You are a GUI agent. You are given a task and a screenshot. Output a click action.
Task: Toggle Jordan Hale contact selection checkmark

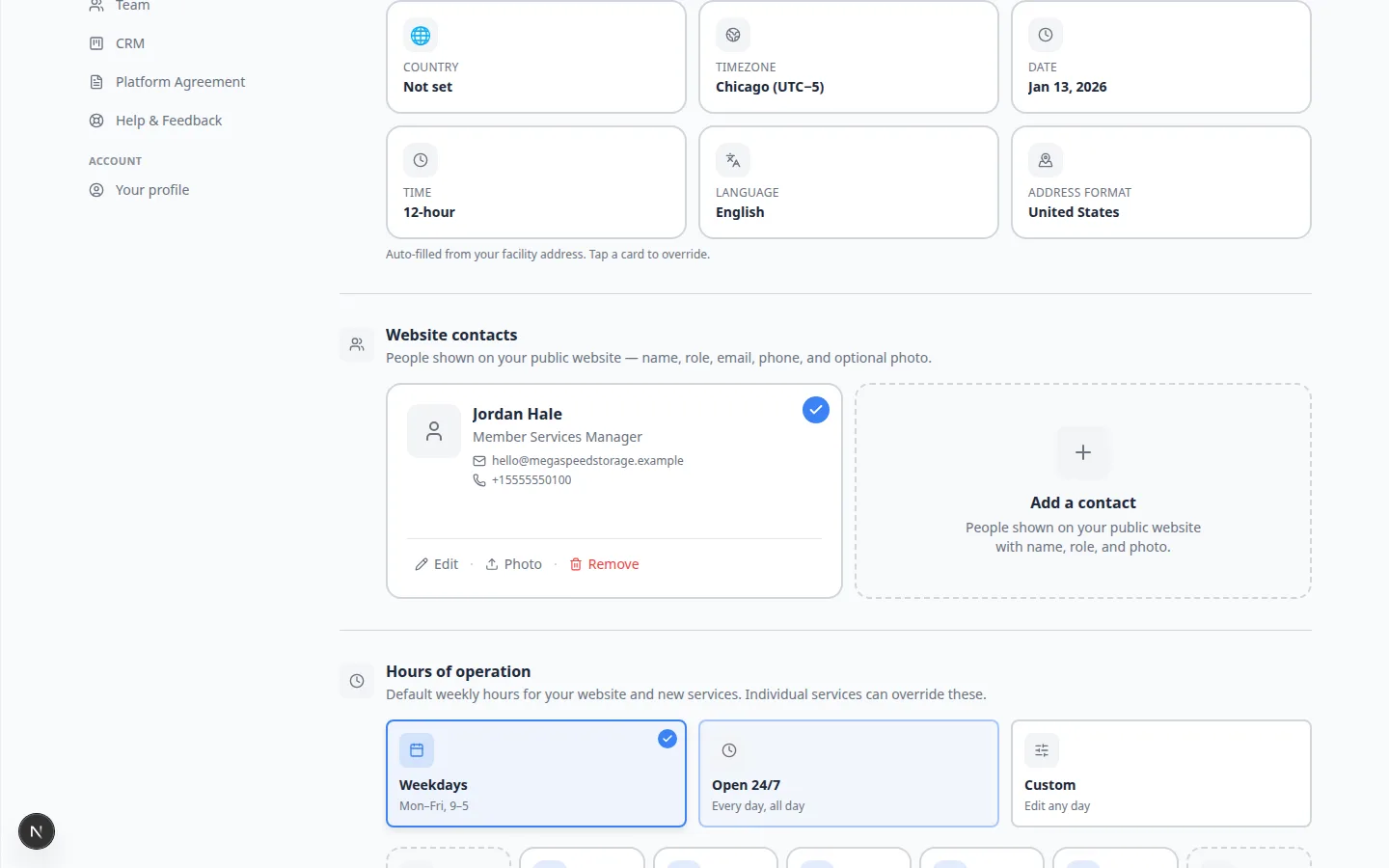pyautogui.click(x=816, y=410)
